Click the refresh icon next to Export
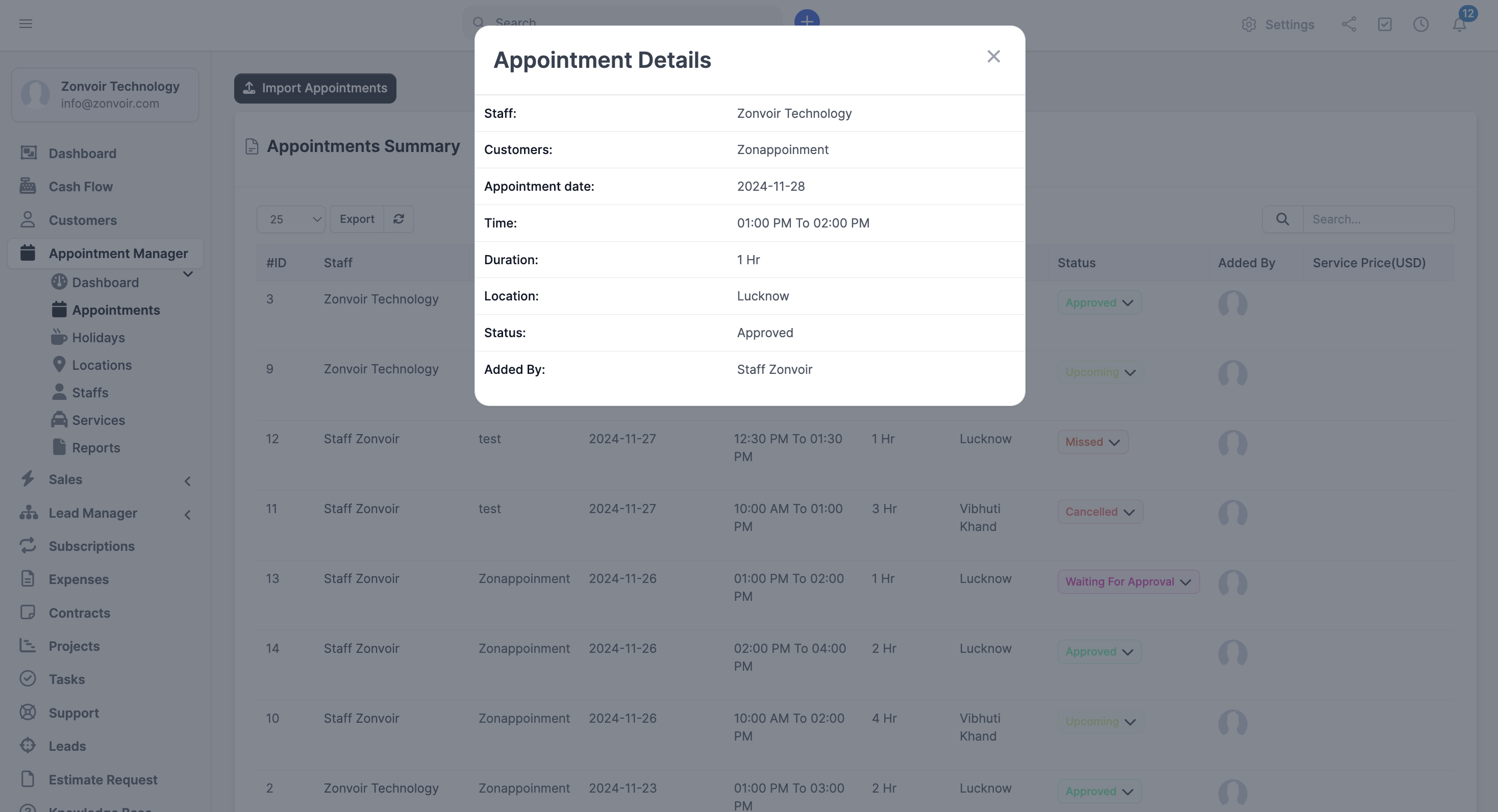 (x=398, y=219)
